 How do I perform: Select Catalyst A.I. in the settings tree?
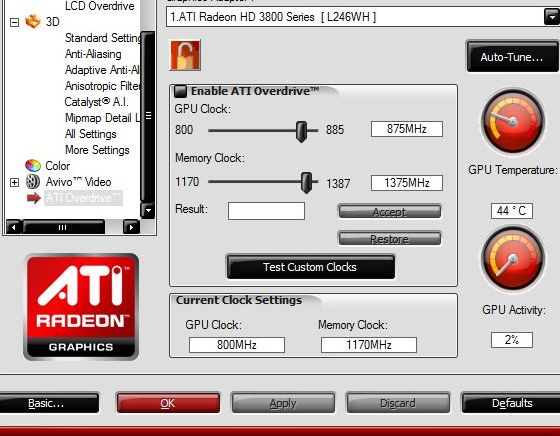96,102
